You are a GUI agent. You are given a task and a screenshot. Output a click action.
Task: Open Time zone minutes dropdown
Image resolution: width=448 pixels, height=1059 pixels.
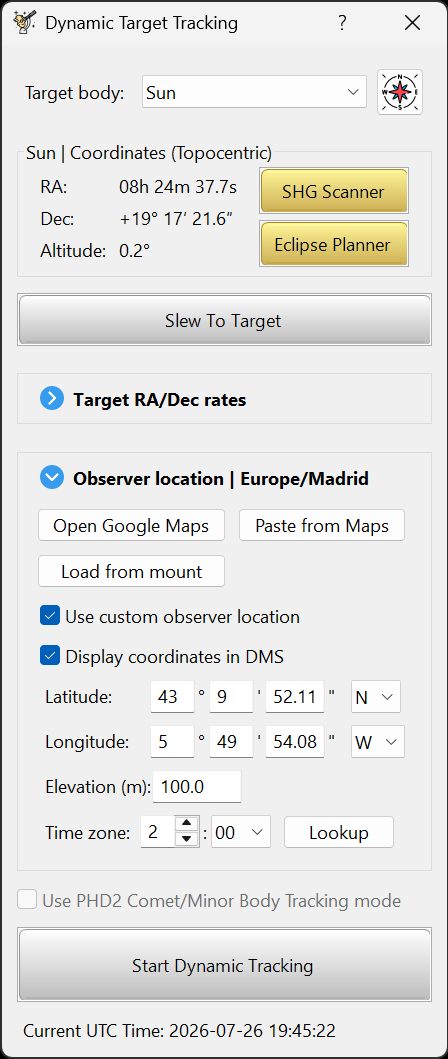pyautogui.click(x=241, y=832)
